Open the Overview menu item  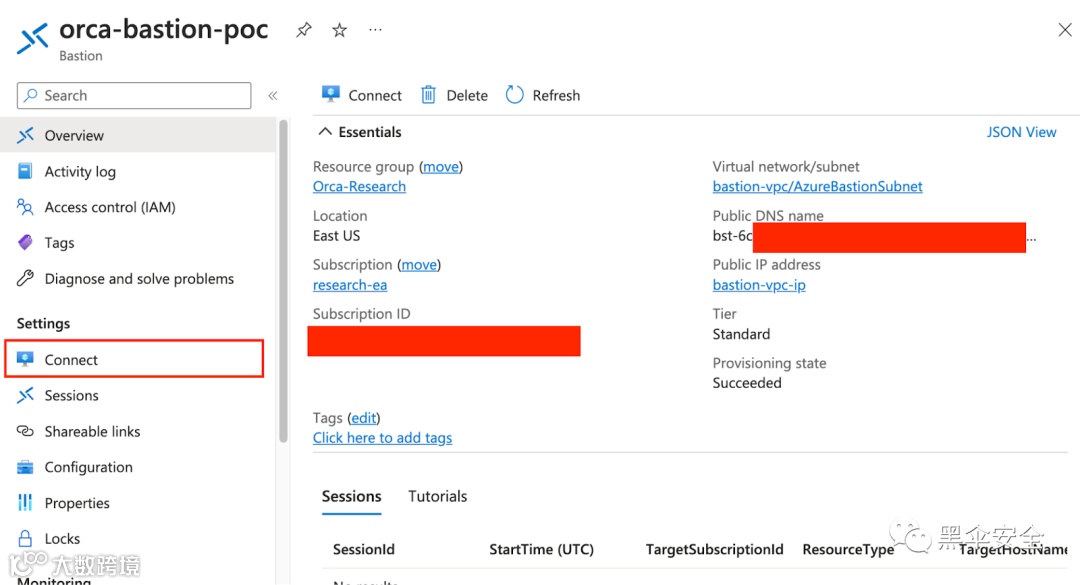[138, 135]
